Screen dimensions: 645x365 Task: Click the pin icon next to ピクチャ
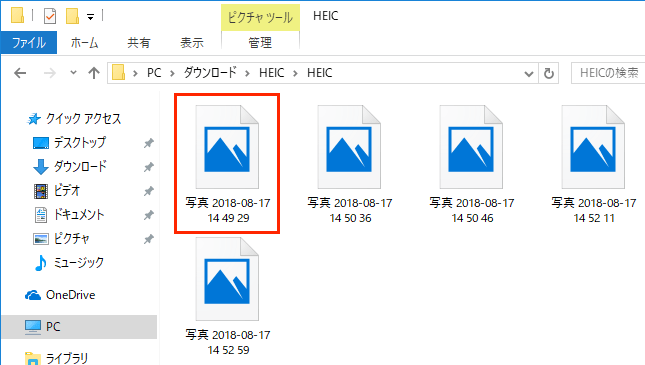coord(148,239)
